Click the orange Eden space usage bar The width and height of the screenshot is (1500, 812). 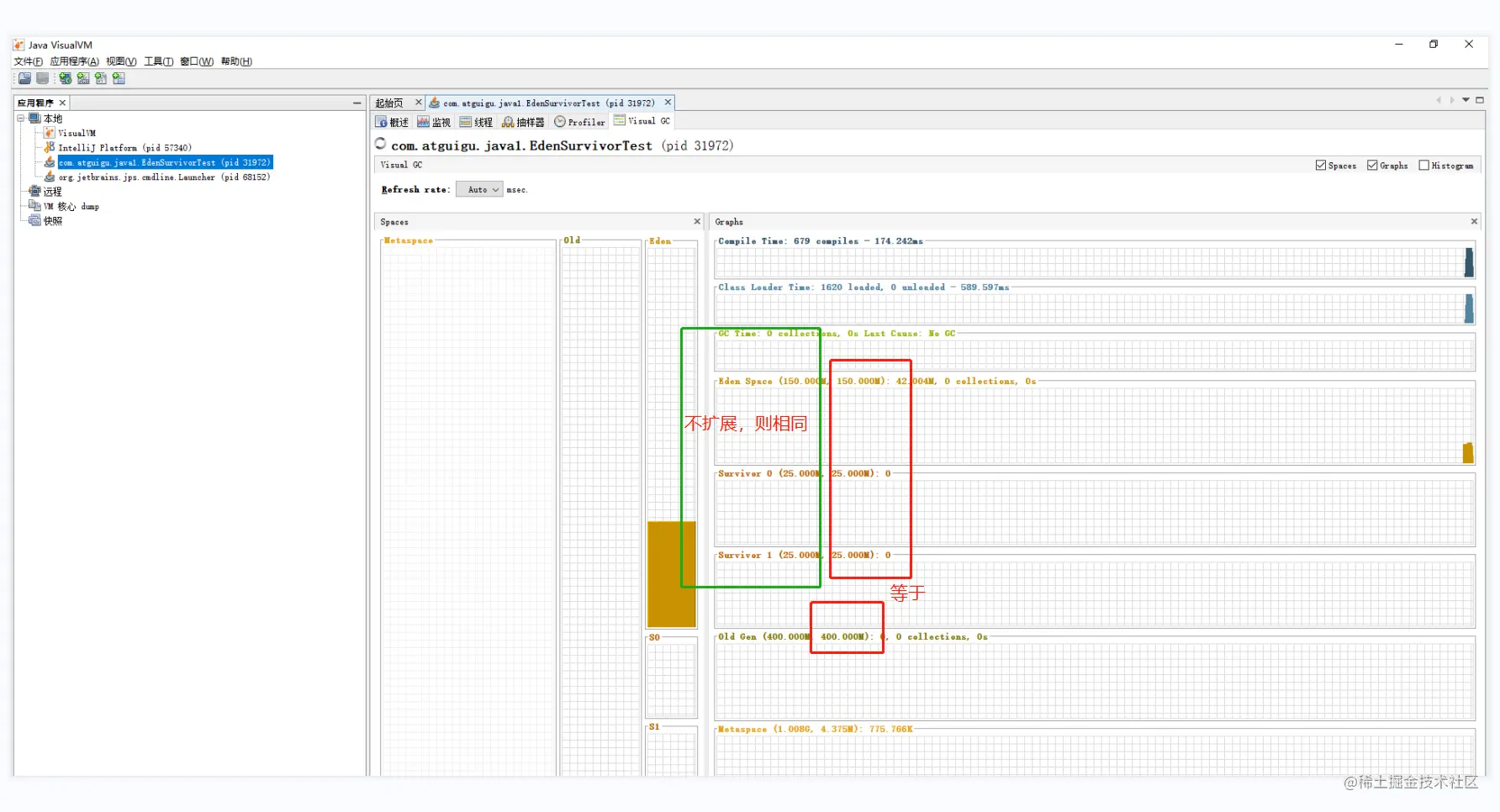click(672, 574)
